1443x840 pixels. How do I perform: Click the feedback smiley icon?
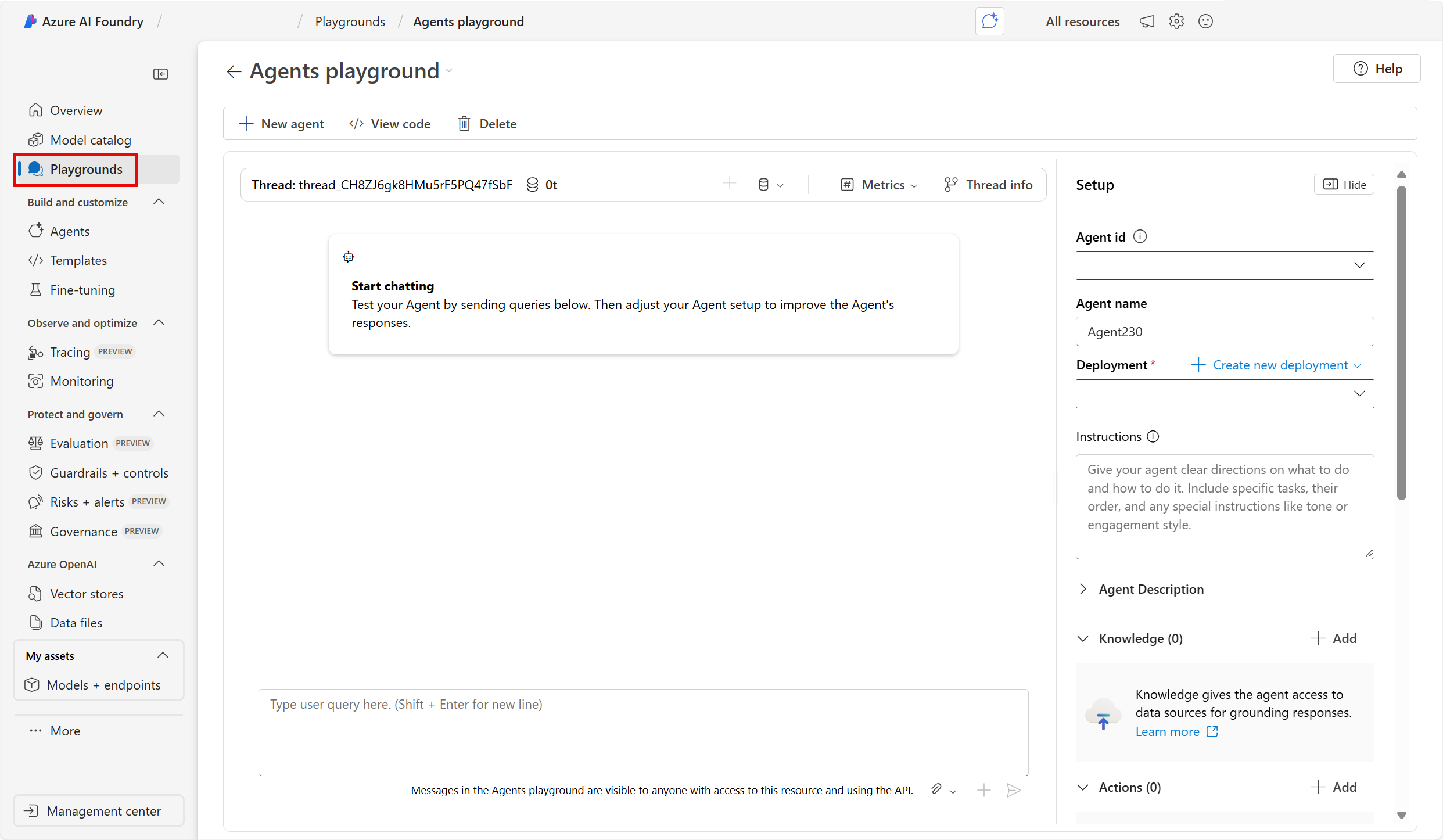point(1206,21)
